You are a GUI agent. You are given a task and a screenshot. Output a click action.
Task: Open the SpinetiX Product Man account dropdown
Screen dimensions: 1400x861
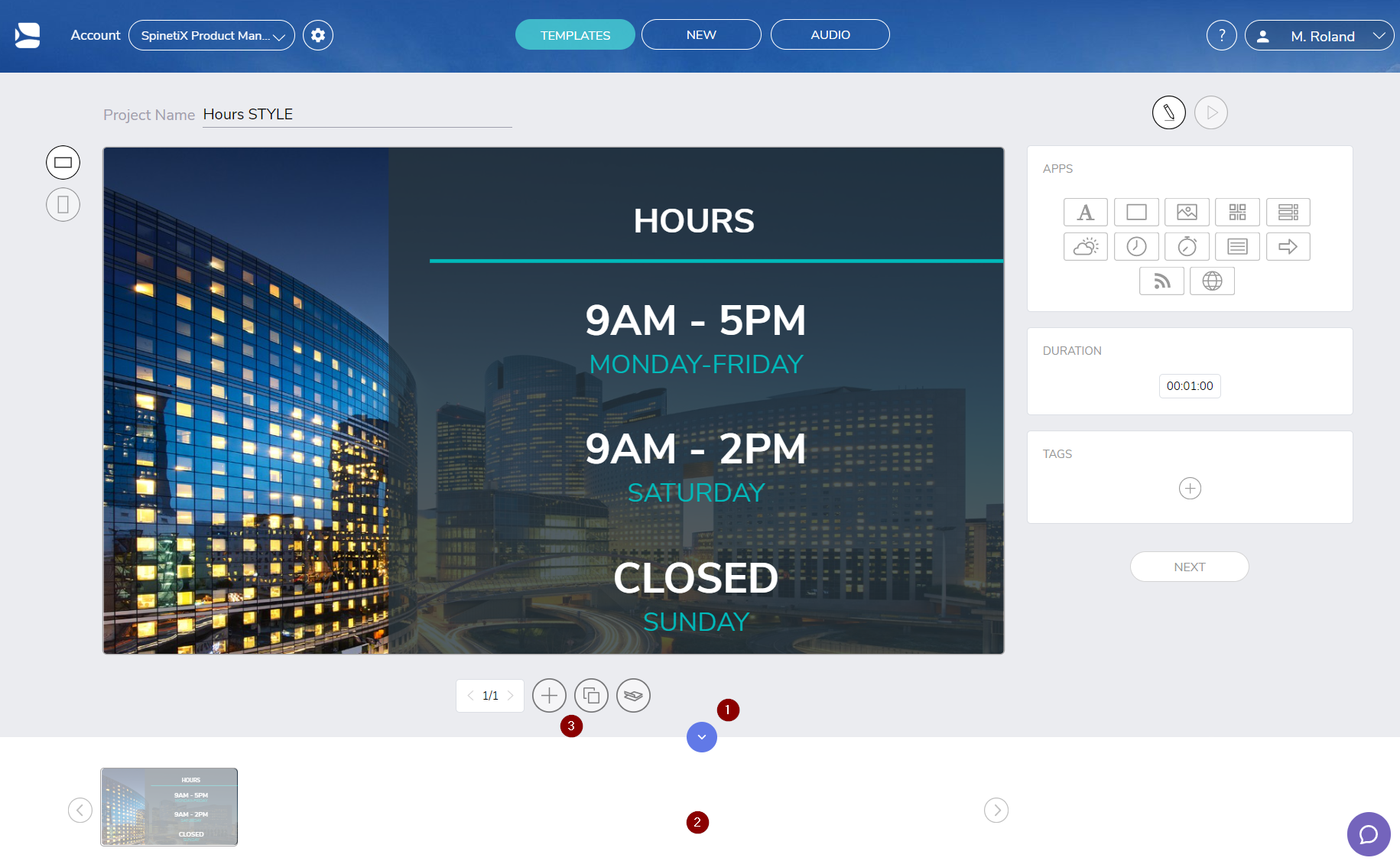tap(212, 35)
